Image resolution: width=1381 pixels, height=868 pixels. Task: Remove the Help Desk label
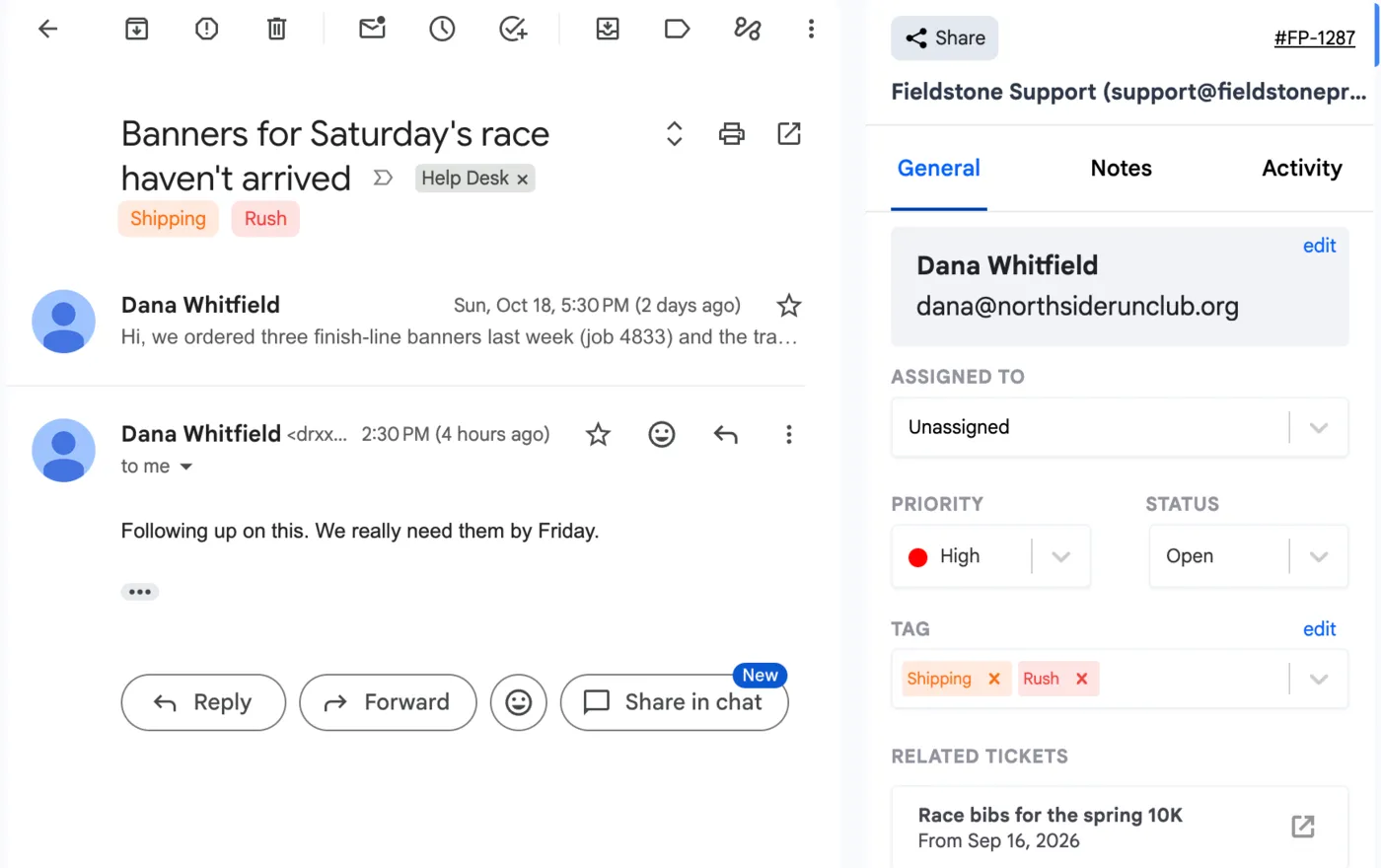tap(523, 179)
